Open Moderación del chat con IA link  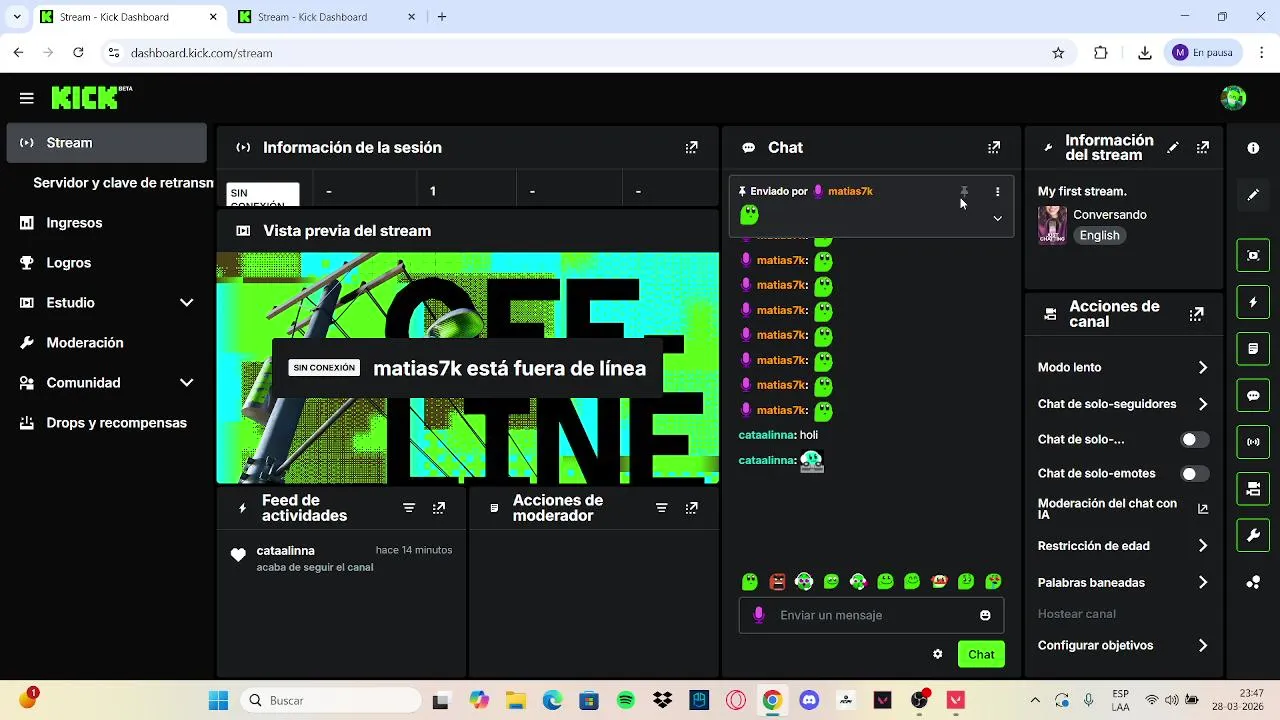[1123, 509]
